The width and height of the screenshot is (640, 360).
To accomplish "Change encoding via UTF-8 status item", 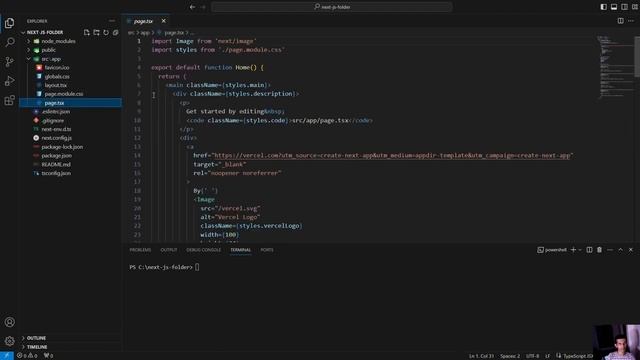I will pos(532,356).
